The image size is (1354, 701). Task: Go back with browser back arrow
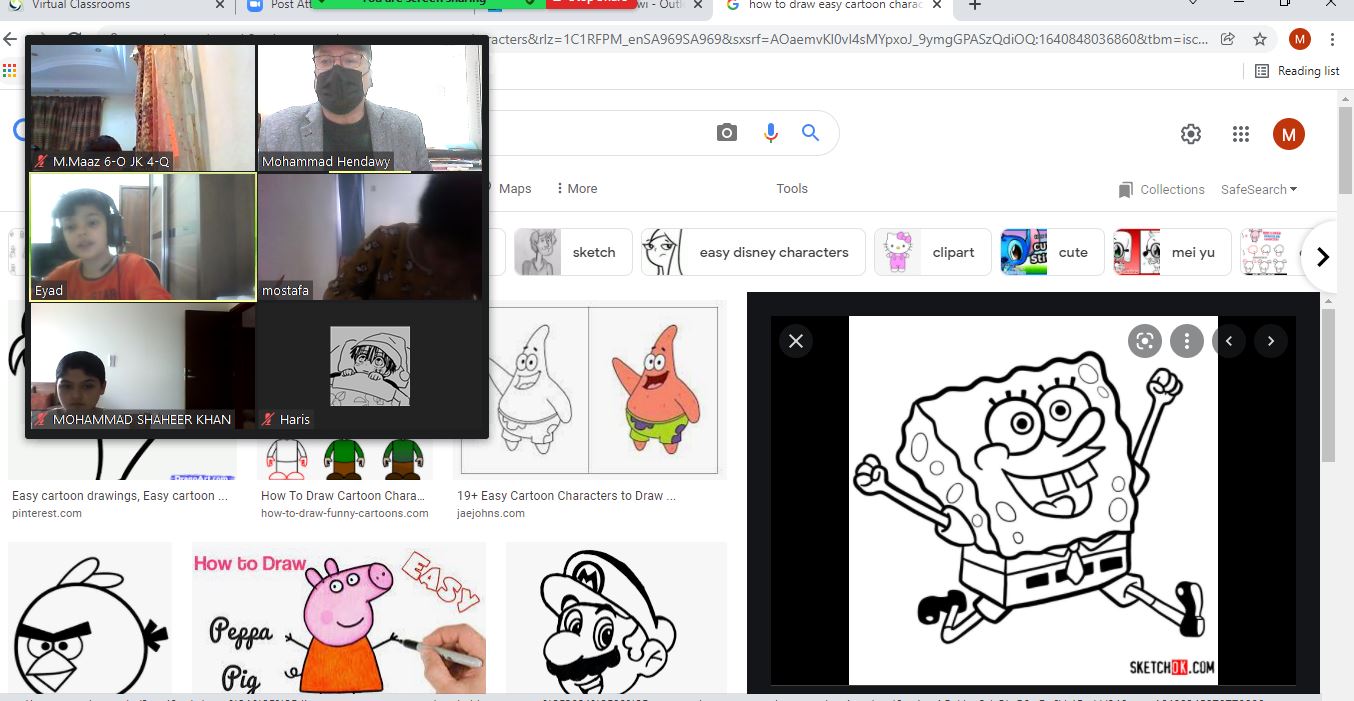(10, 40)
